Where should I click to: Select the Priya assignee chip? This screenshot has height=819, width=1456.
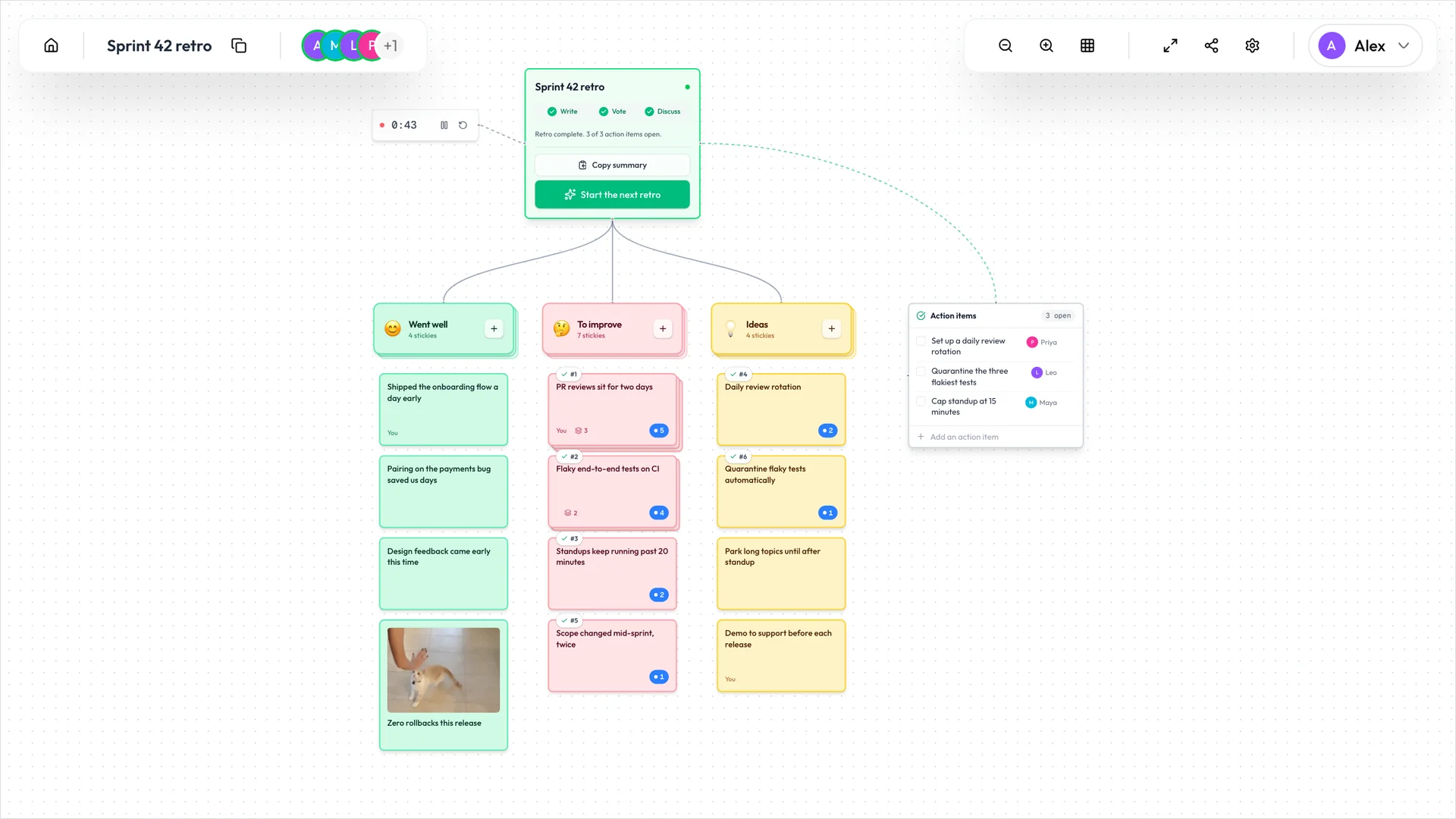pyautogui.click(x=1042, y=342)
